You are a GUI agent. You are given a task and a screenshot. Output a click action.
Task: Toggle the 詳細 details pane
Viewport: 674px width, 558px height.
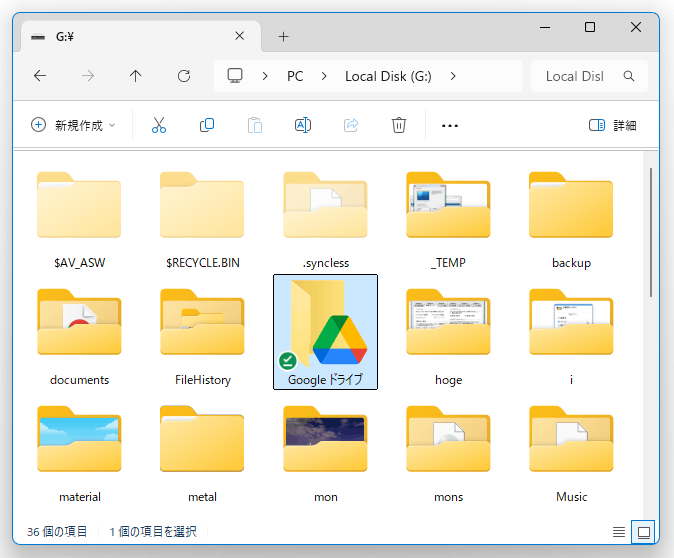pyautogui.click(x=612, y=125)
